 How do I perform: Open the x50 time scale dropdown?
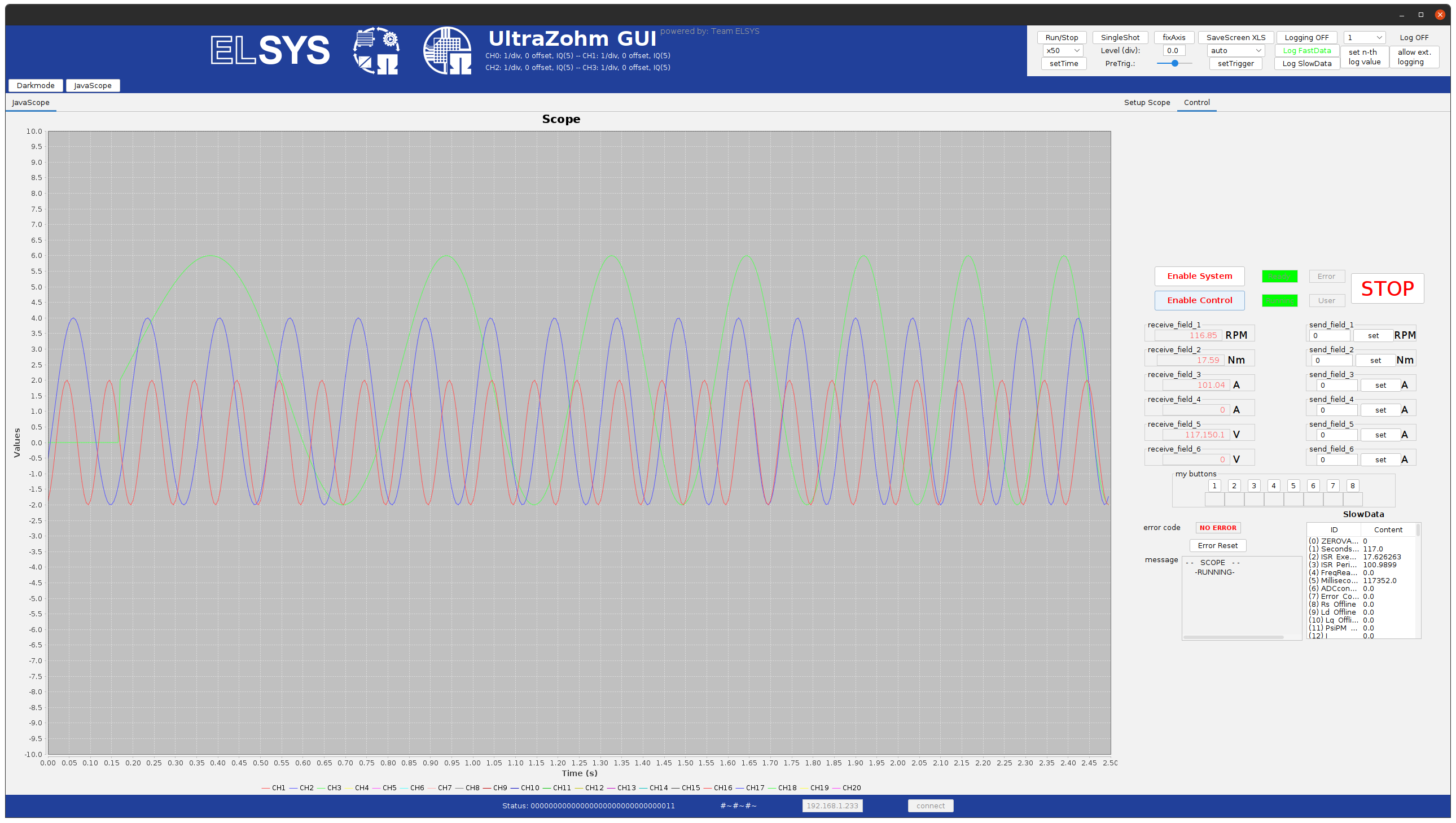coord(1062,50)
